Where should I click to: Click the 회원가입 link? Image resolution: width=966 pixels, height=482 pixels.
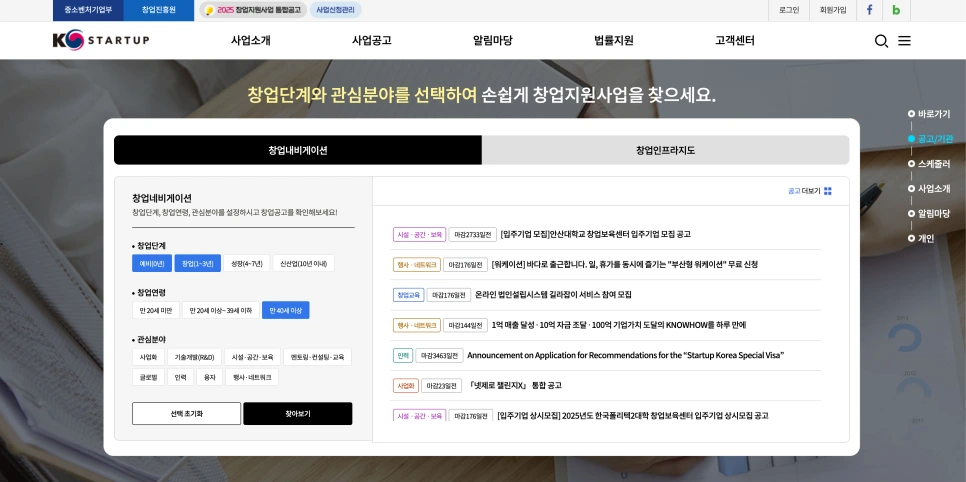(833, 10)
